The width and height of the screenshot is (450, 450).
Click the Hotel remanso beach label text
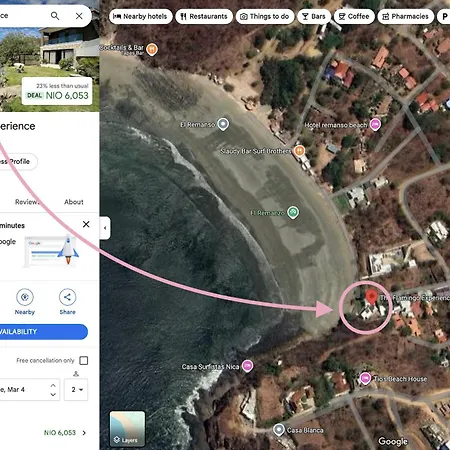[335, 125]
